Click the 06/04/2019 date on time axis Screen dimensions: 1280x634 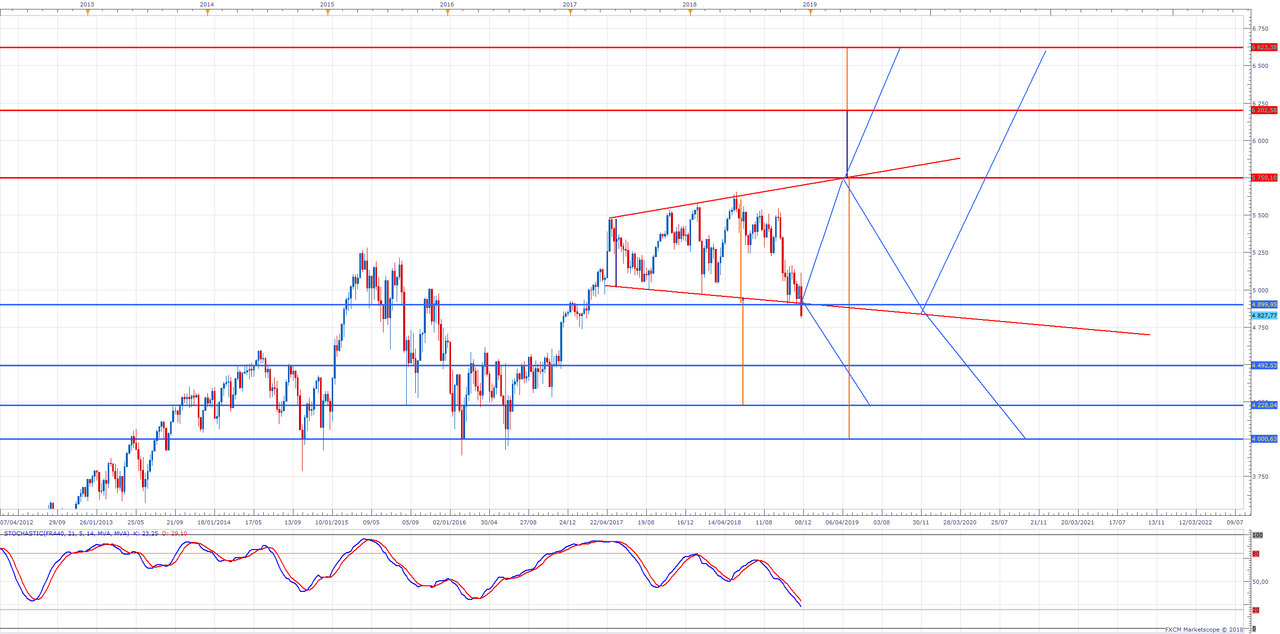[843, 521]
